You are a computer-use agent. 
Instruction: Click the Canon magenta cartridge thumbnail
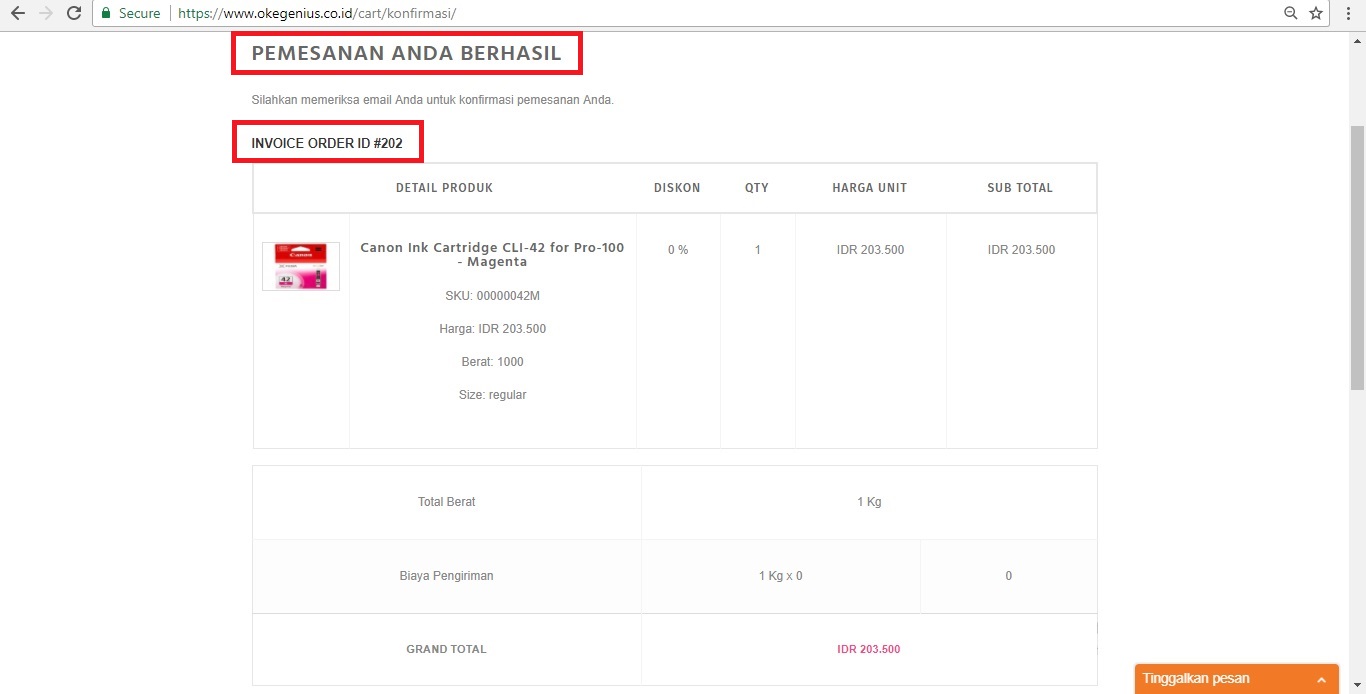click(301, 266)
